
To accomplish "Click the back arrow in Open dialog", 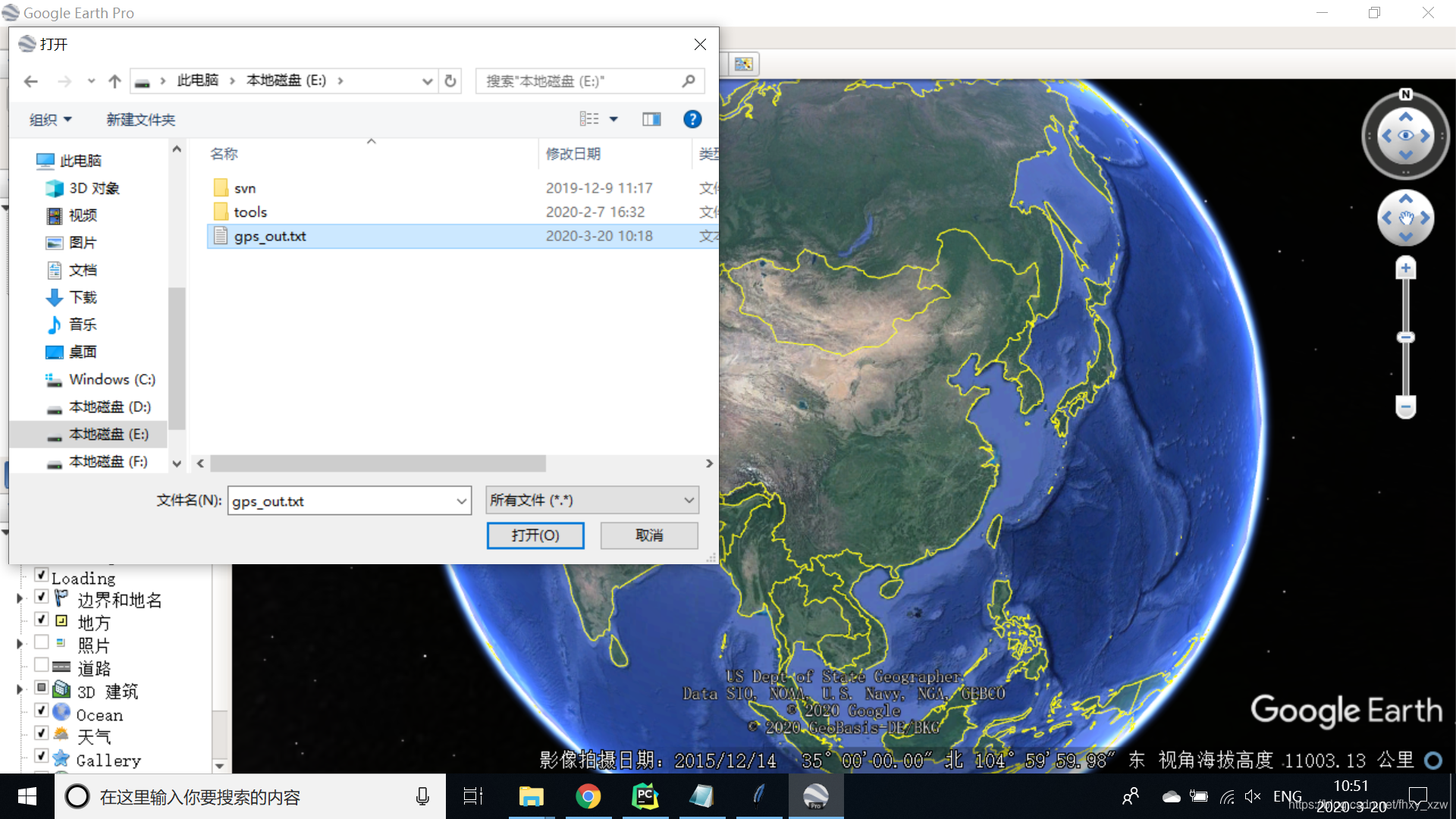I will tap(30, 81).
